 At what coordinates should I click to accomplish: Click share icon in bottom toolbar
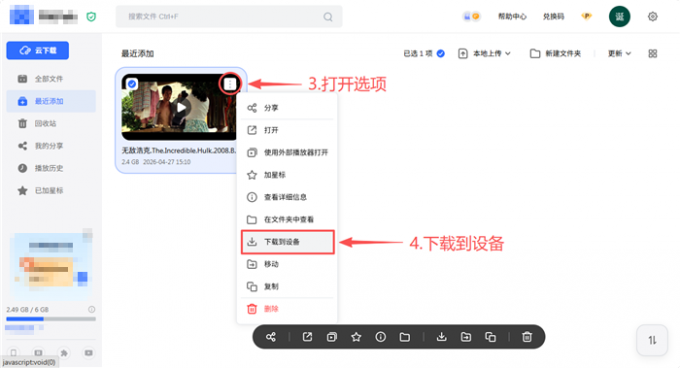[x=271, y=337]
